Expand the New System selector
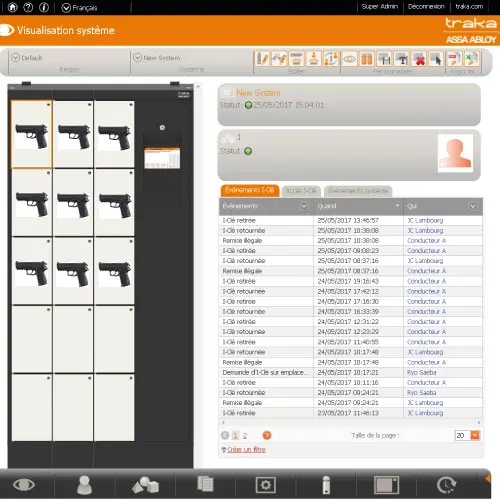Viewport: 500px width, 500px height. (138, 57)
